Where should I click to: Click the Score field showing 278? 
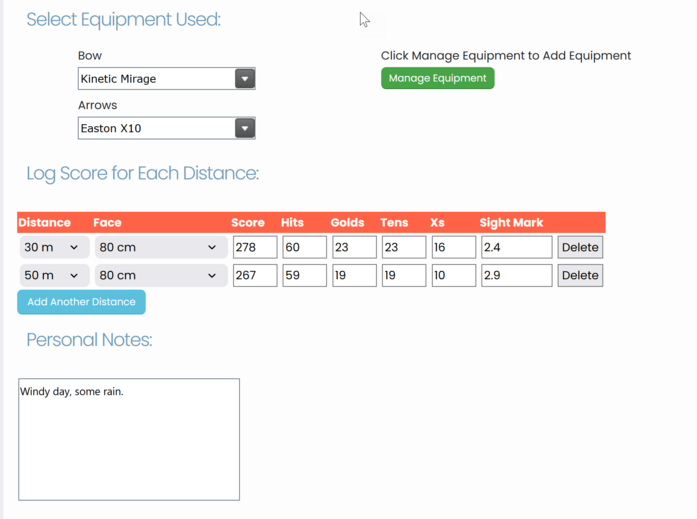click(x=255, y=247)
